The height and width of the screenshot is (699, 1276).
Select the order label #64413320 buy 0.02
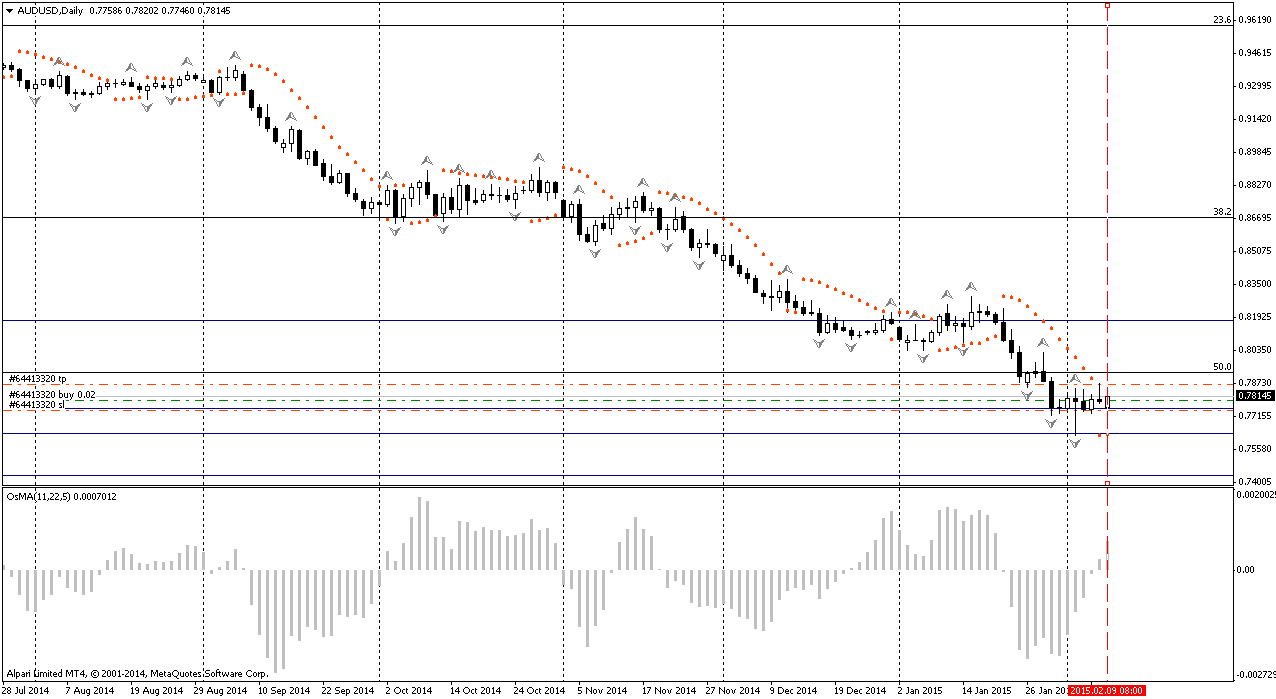52,395
